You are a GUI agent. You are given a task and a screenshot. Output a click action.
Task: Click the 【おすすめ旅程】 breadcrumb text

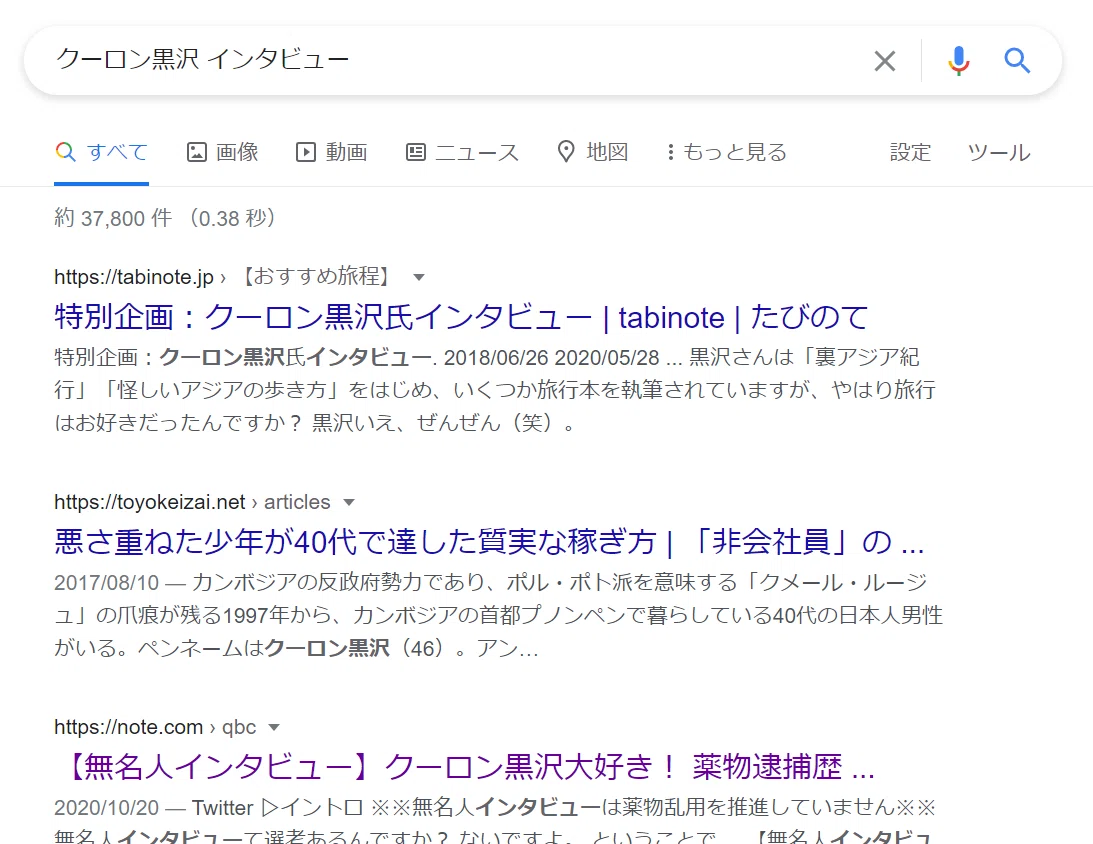coord(315,277)
